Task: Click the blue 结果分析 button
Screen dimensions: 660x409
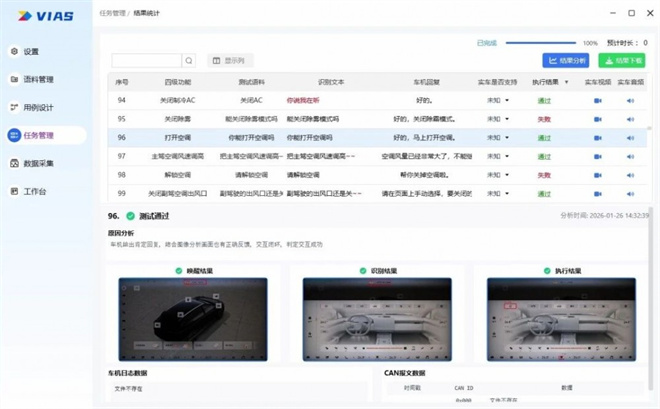Action: point(566,61)
